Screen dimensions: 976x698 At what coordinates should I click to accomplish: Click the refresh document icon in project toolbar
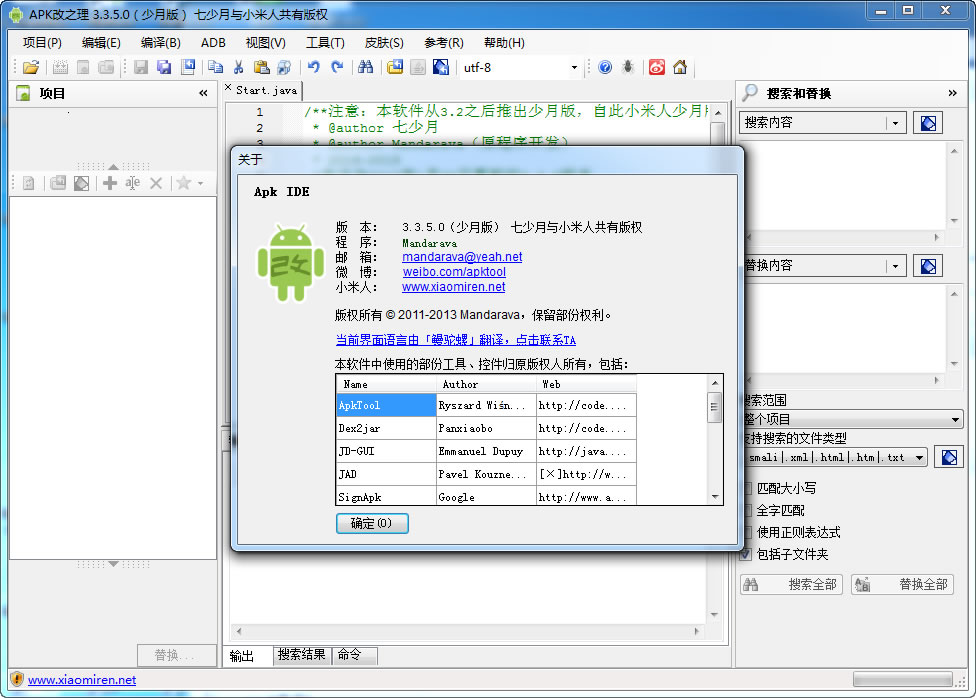(x=29, y=183)
